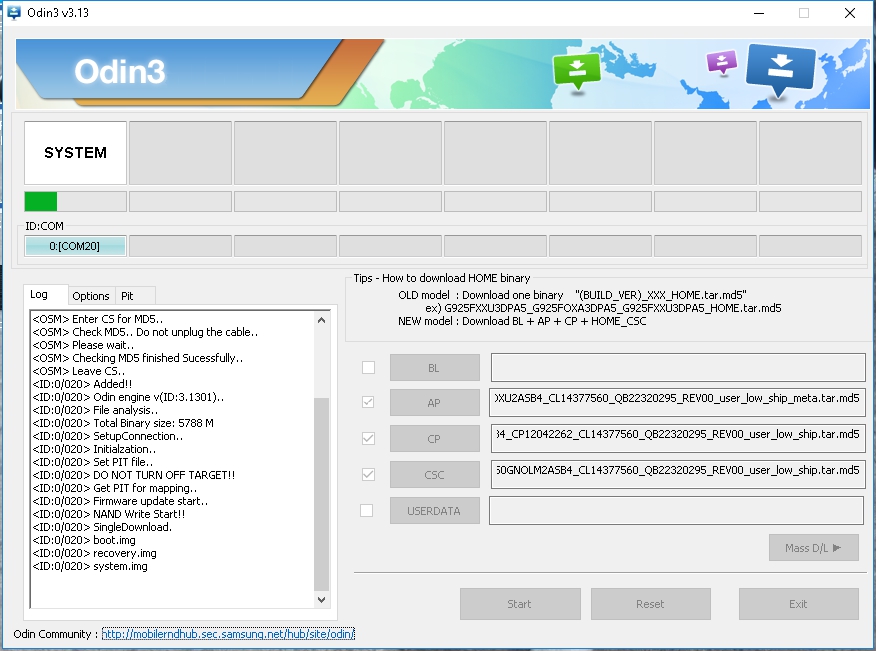Click log line 'SingleDownload.'
Viewport: 876px width, 651px height.
click(102, 527)
